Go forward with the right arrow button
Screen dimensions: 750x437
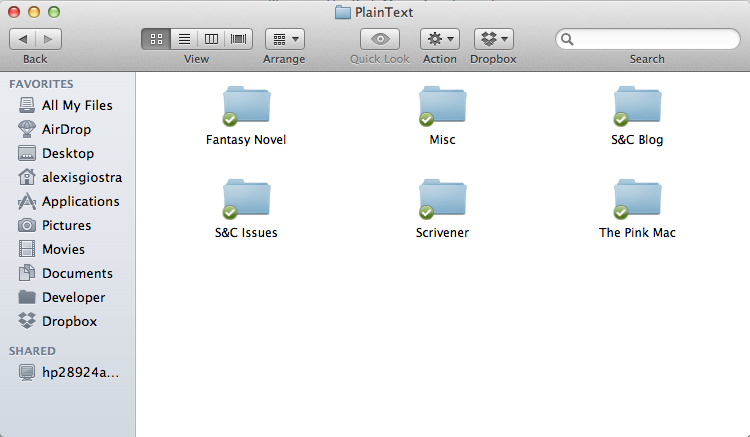tap(48, 39)
